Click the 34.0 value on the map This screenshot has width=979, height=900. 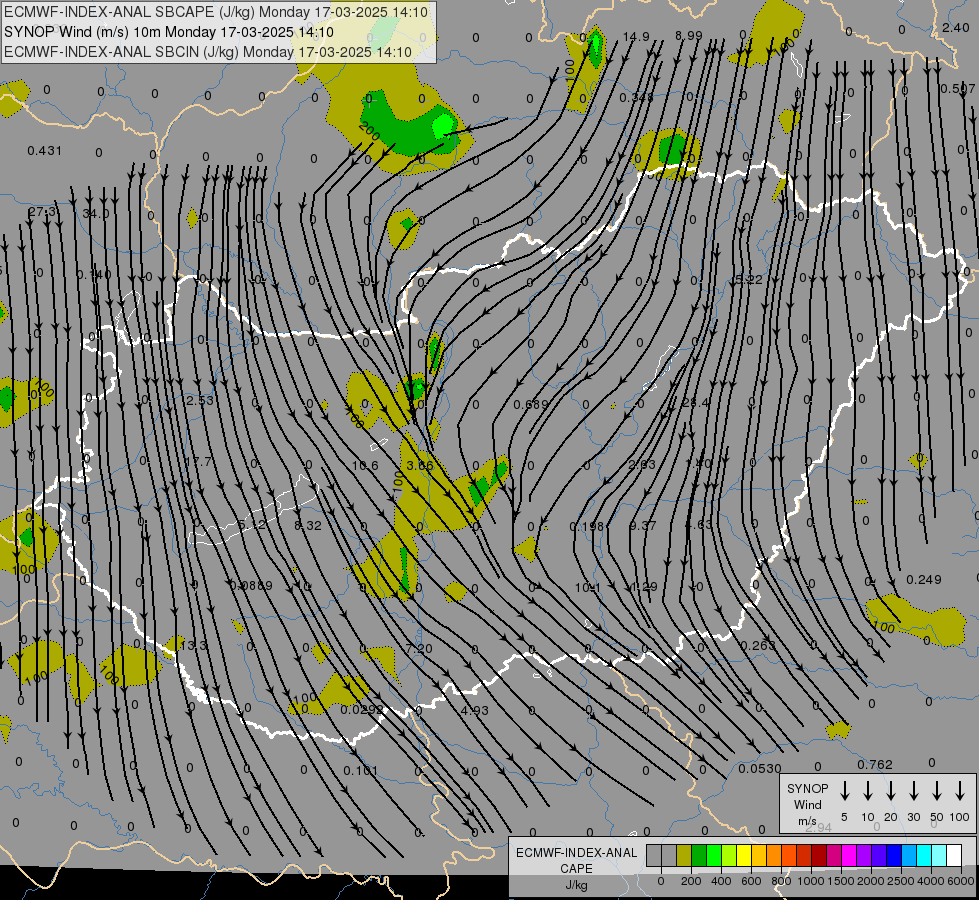pyautogui.click(x=96, y=214)
